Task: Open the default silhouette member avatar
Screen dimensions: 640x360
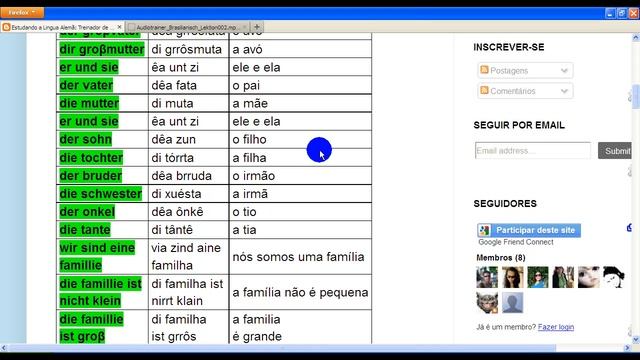Action: click(x=512, y=302)
